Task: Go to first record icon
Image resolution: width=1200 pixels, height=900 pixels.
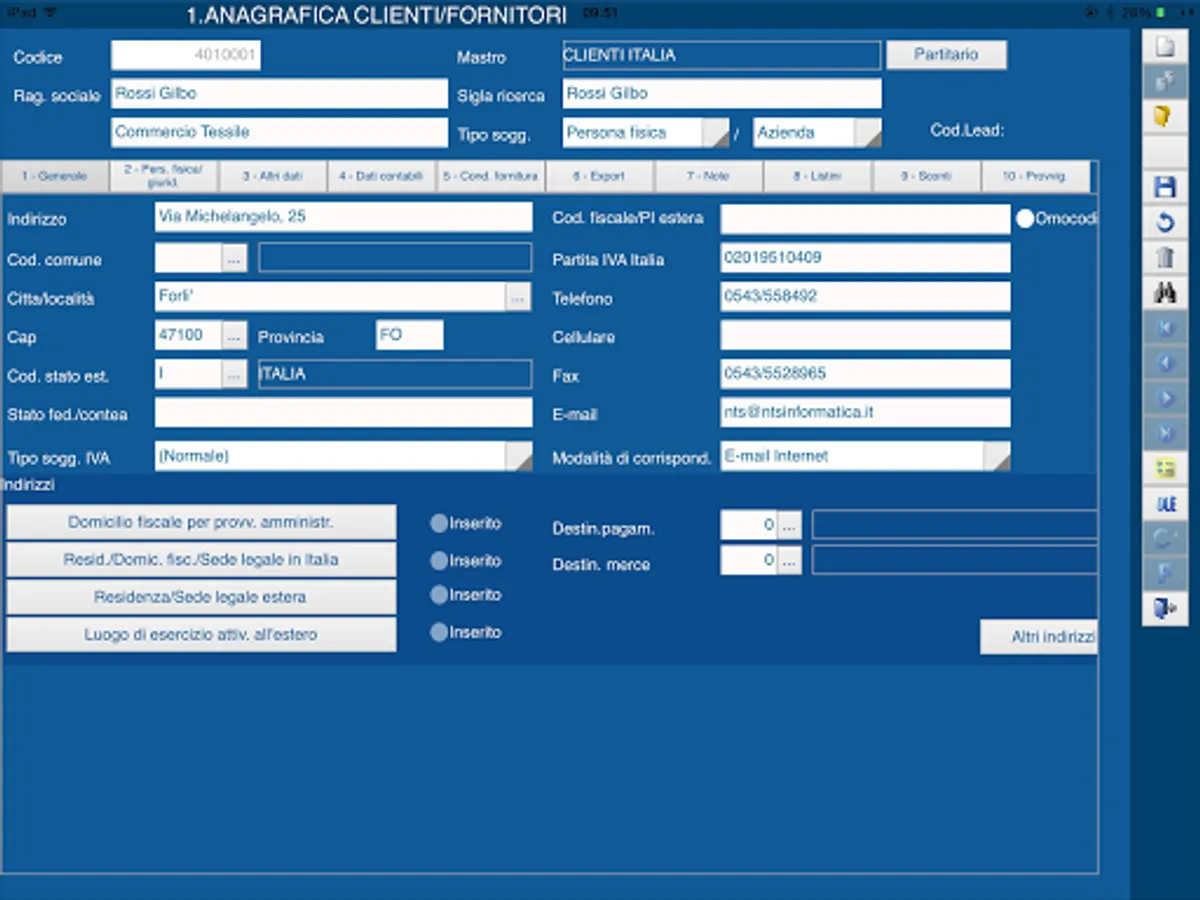Action: [x=1164, y=328]
